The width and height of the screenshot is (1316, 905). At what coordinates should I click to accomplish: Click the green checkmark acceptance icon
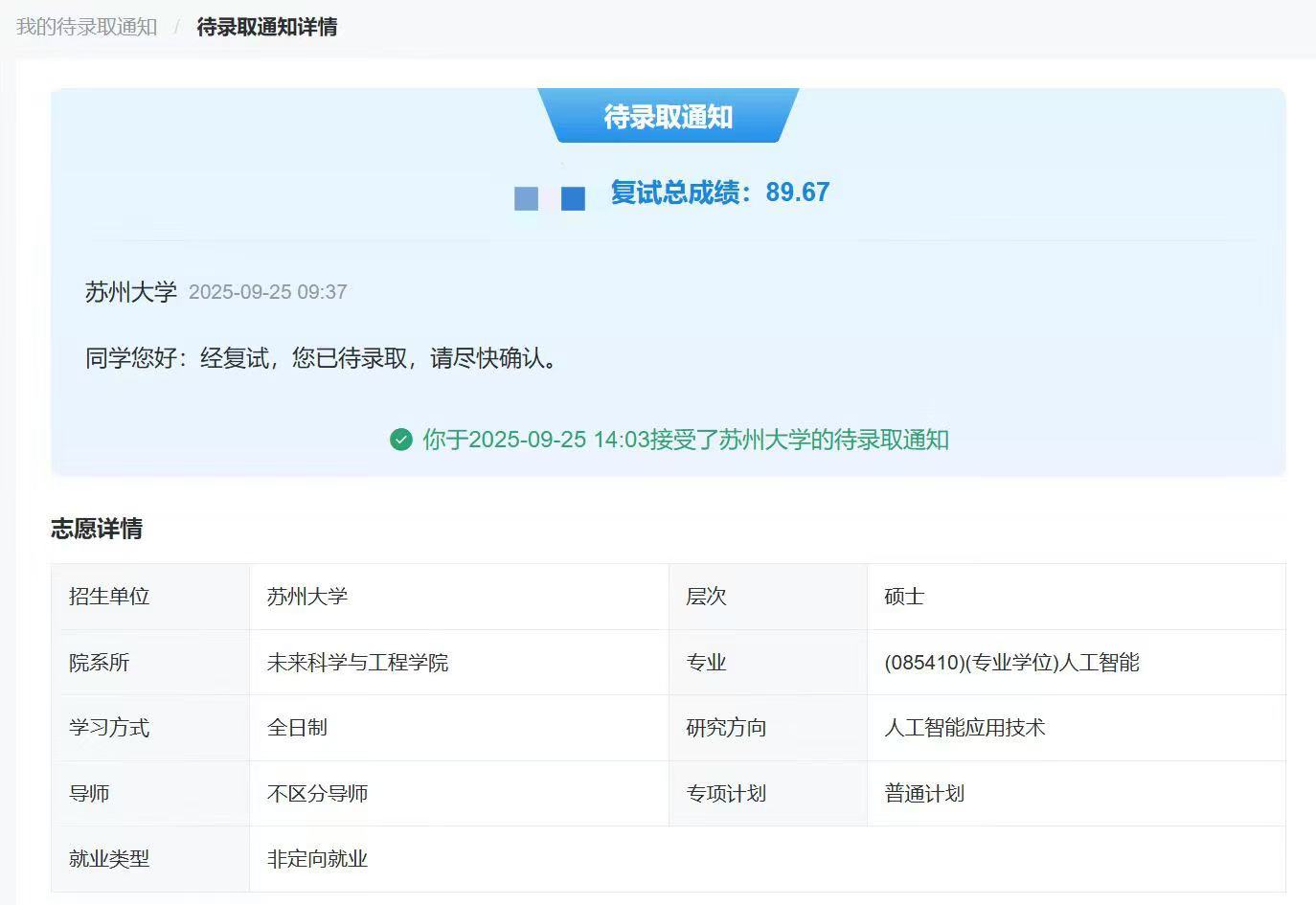pos(400,440)
